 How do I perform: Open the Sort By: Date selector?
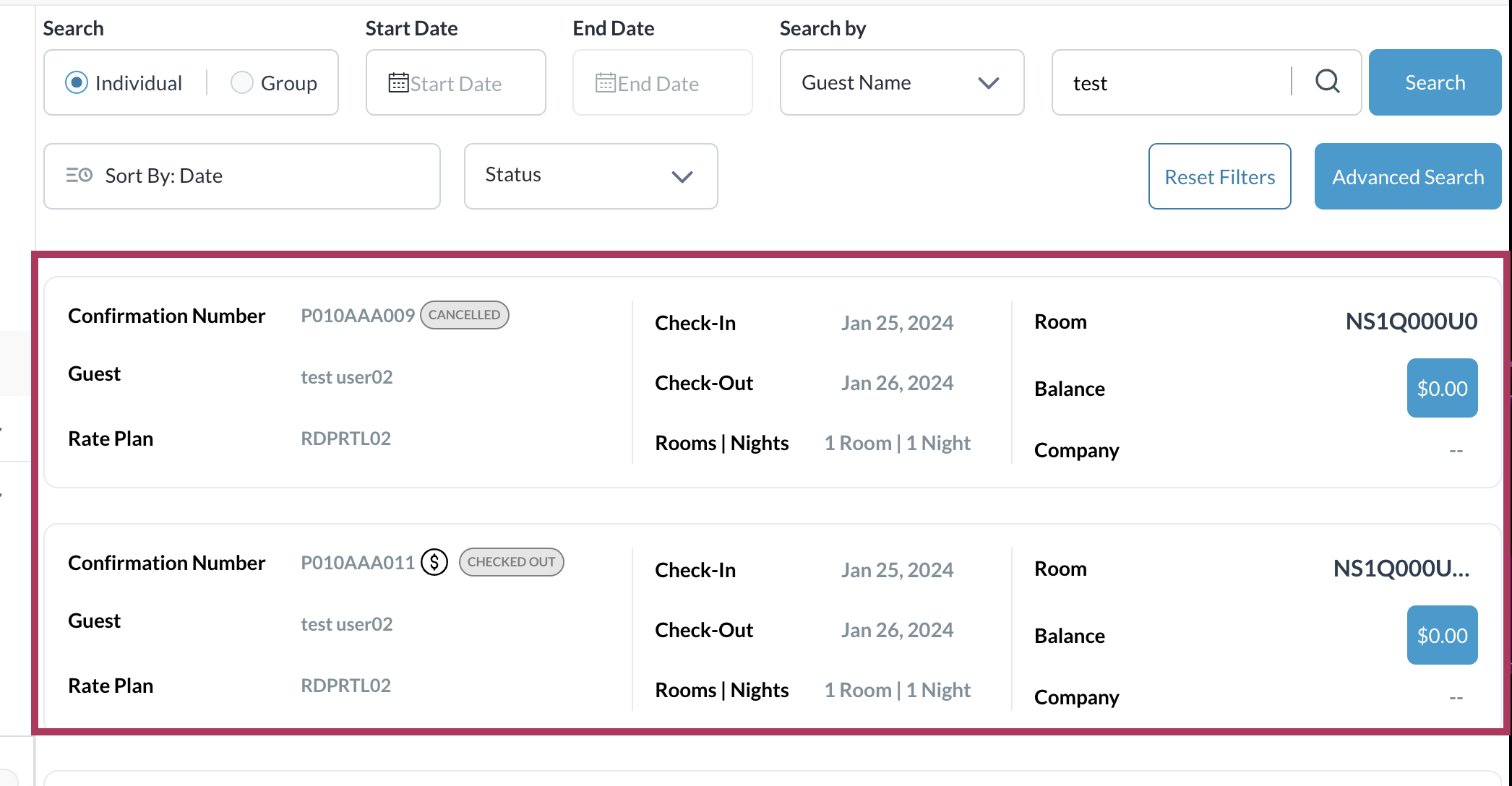point(241,176)
